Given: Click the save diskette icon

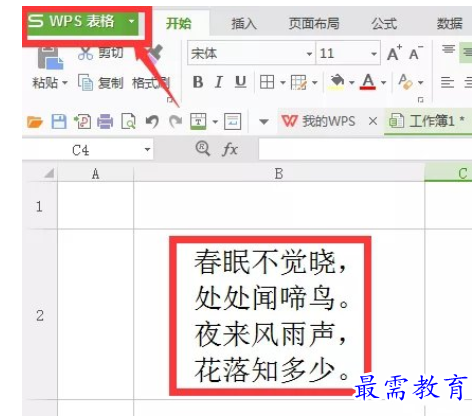Looking at the screenshot, I should pos(59,121).
